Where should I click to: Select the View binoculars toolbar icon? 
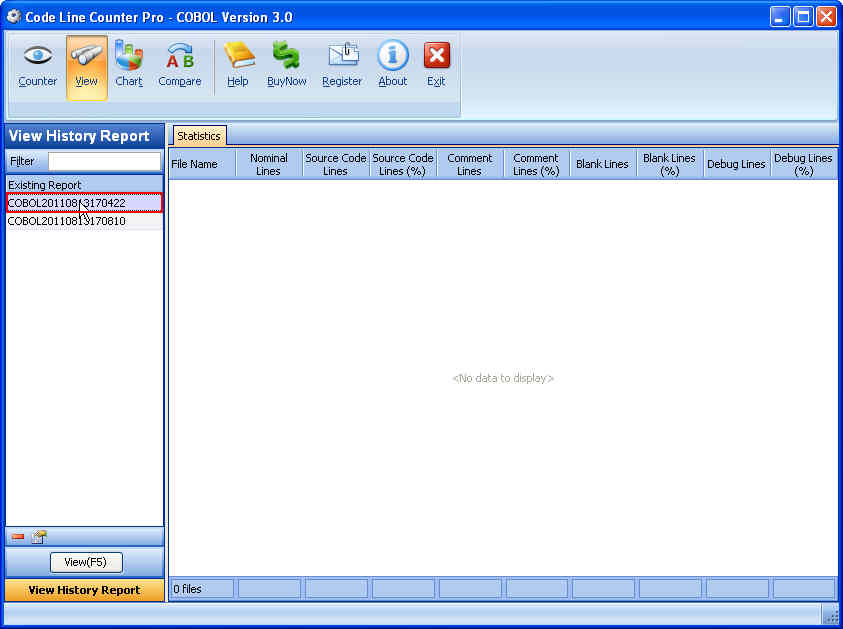87,65
